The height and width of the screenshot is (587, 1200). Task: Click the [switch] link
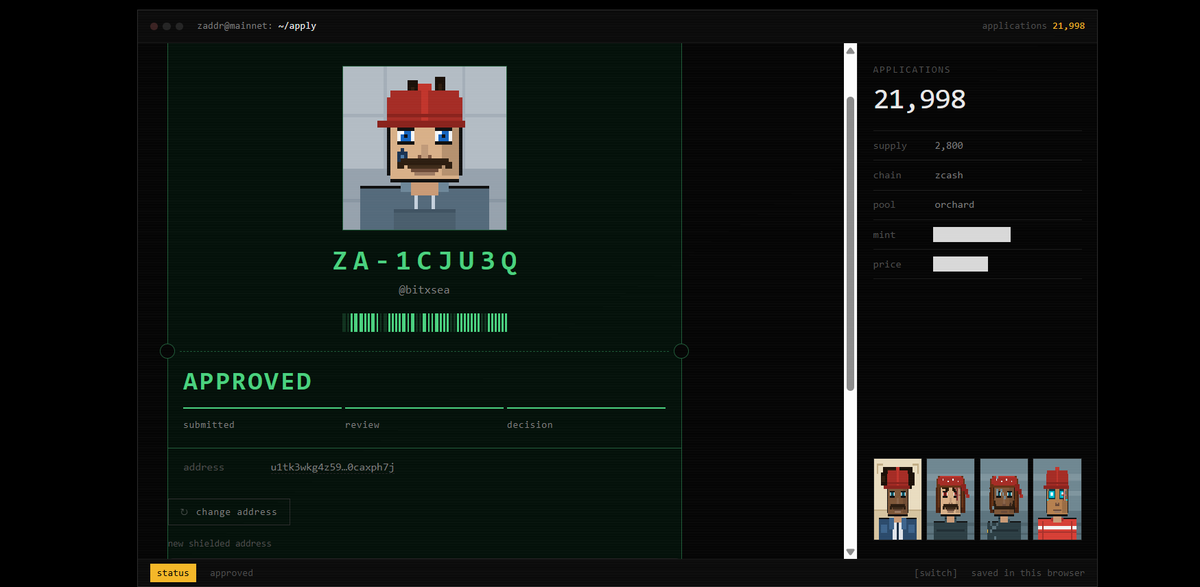(936, 573)
